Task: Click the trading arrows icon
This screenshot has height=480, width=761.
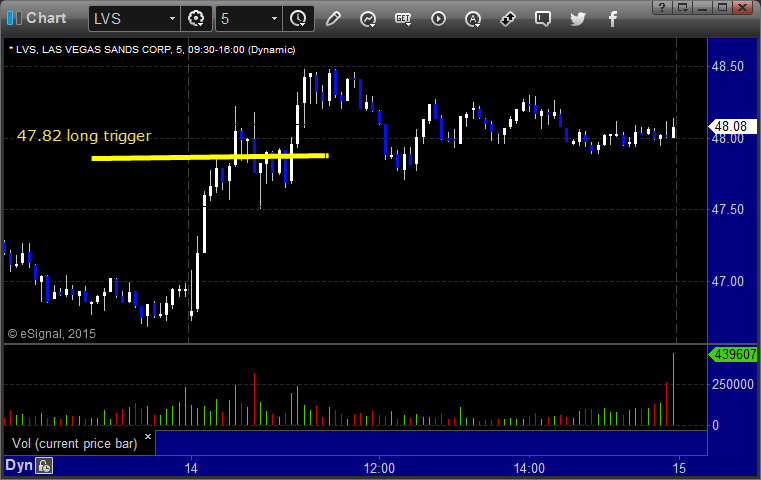Action: pos(508,19)
